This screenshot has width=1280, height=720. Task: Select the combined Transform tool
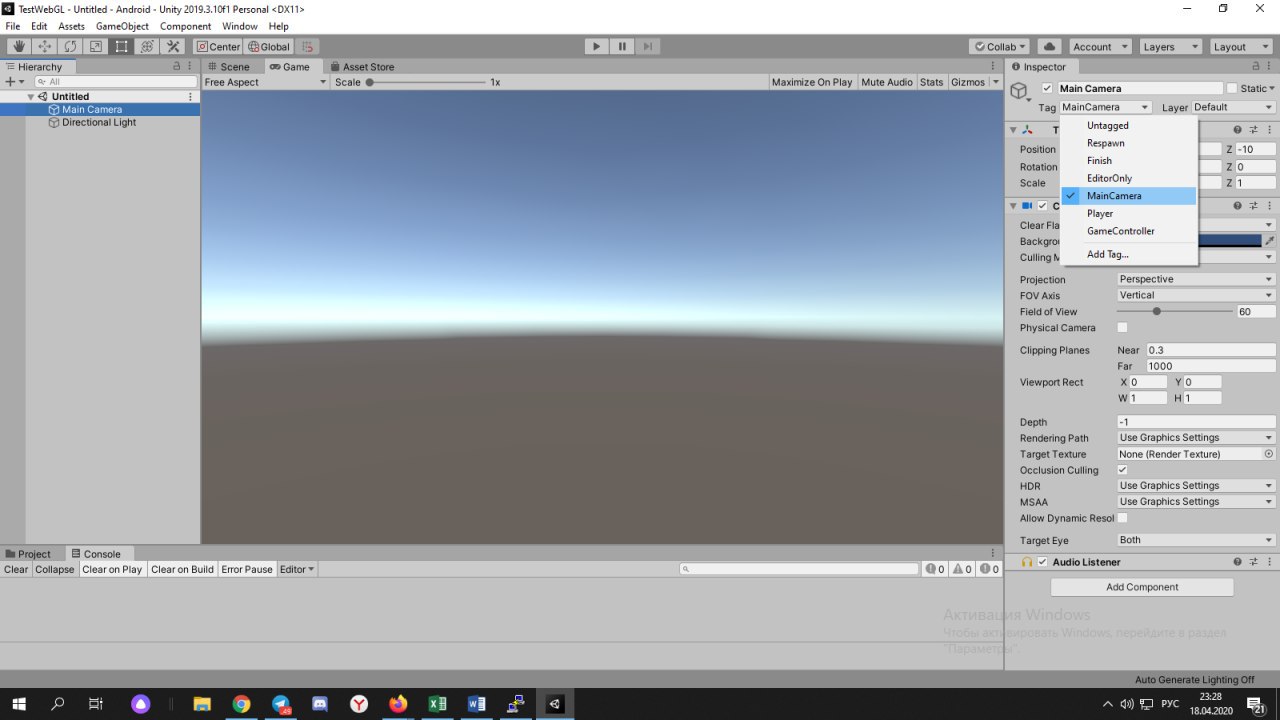tap(147, 46)
